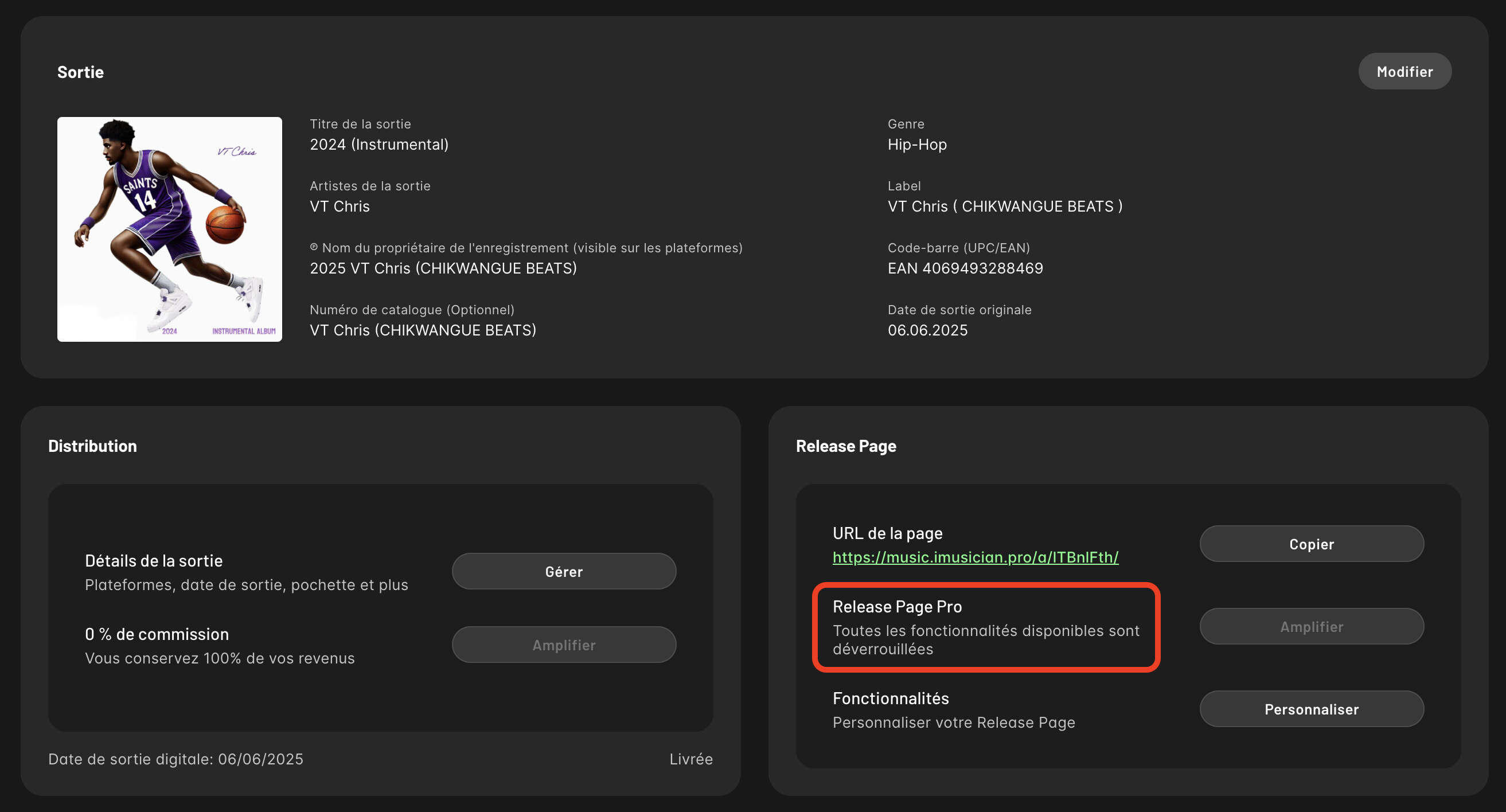
Task: Click the Modifier button in Sortie section
Action: click(1404, 71)
